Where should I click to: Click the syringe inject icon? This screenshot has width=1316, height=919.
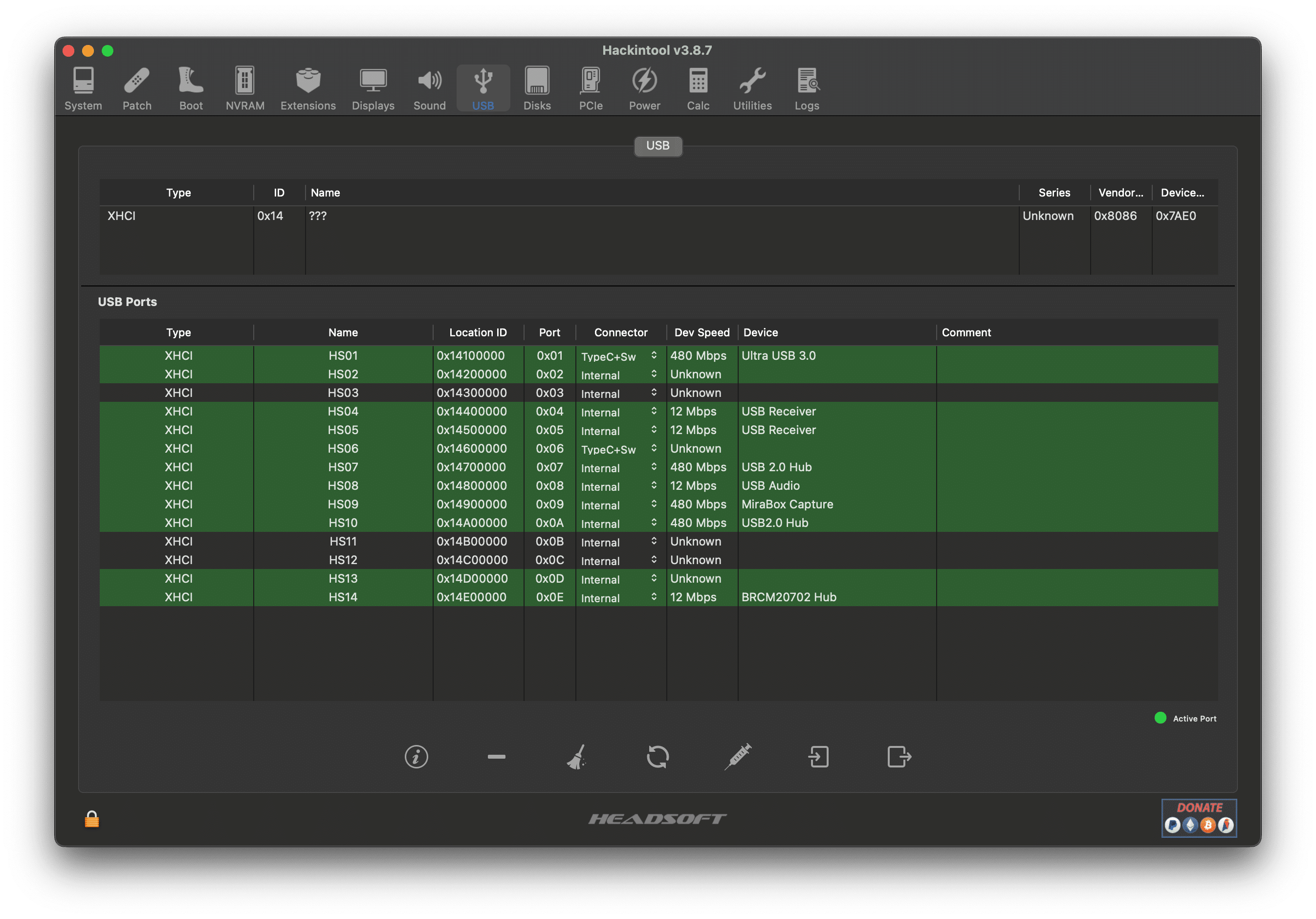[x=738, y=757]
